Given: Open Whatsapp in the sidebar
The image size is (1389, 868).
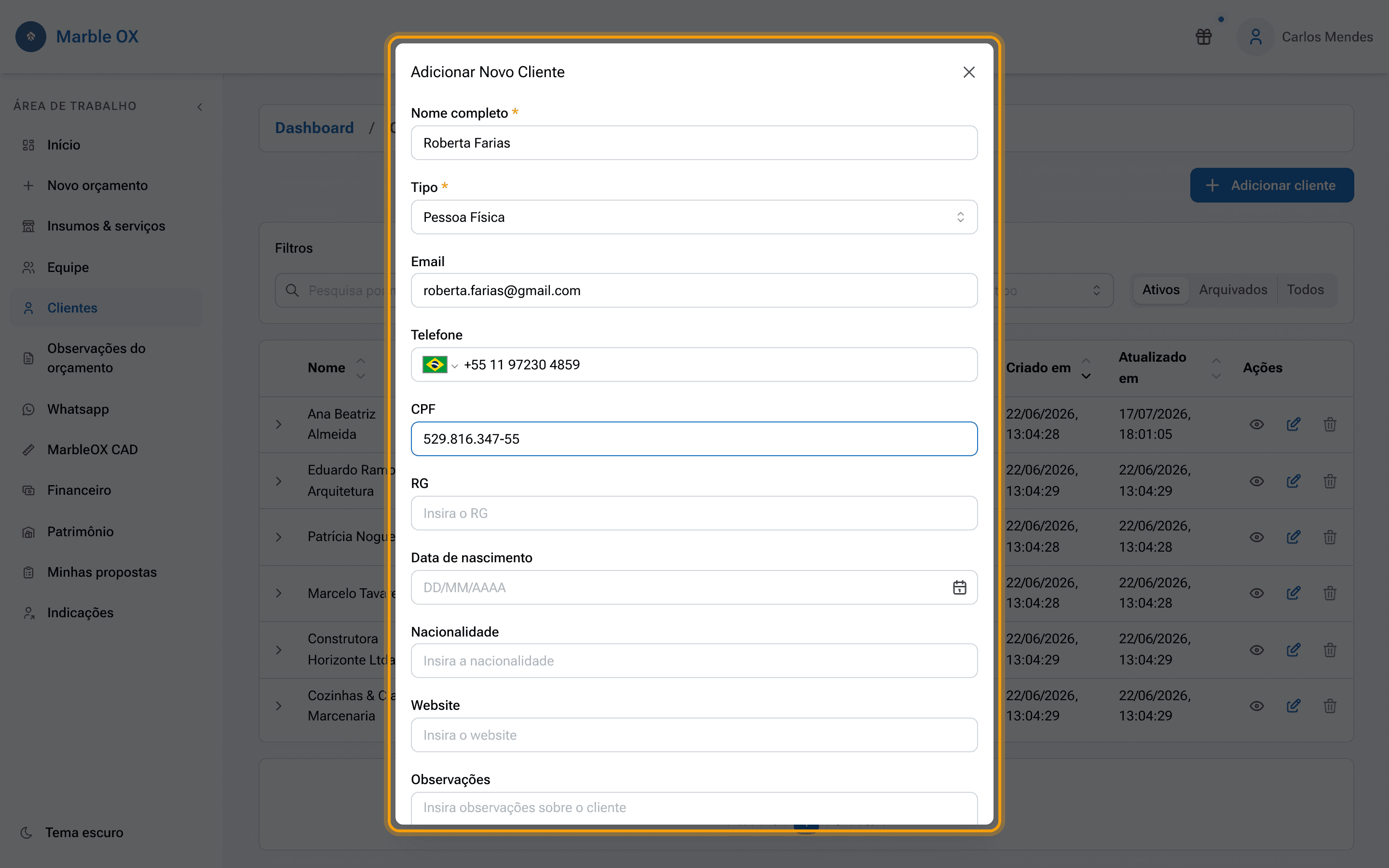Looking at the screenshot, I should coord(107,409).
